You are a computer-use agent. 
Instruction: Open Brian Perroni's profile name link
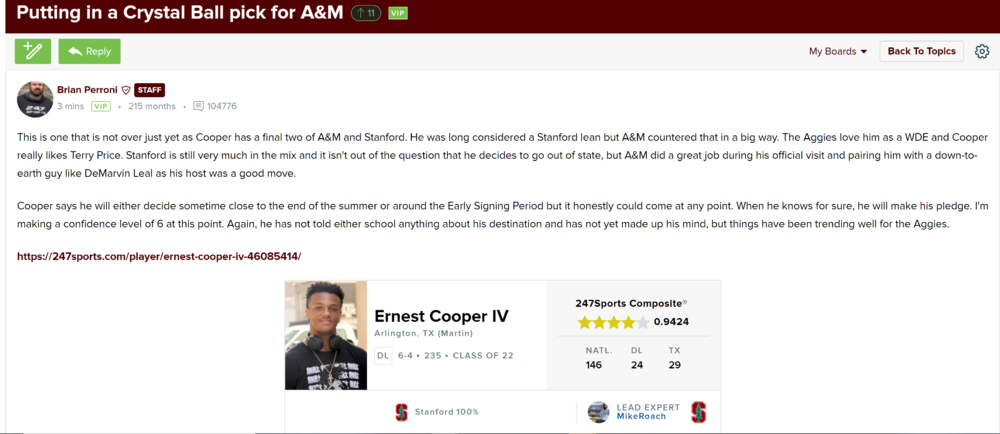point(87,90)
